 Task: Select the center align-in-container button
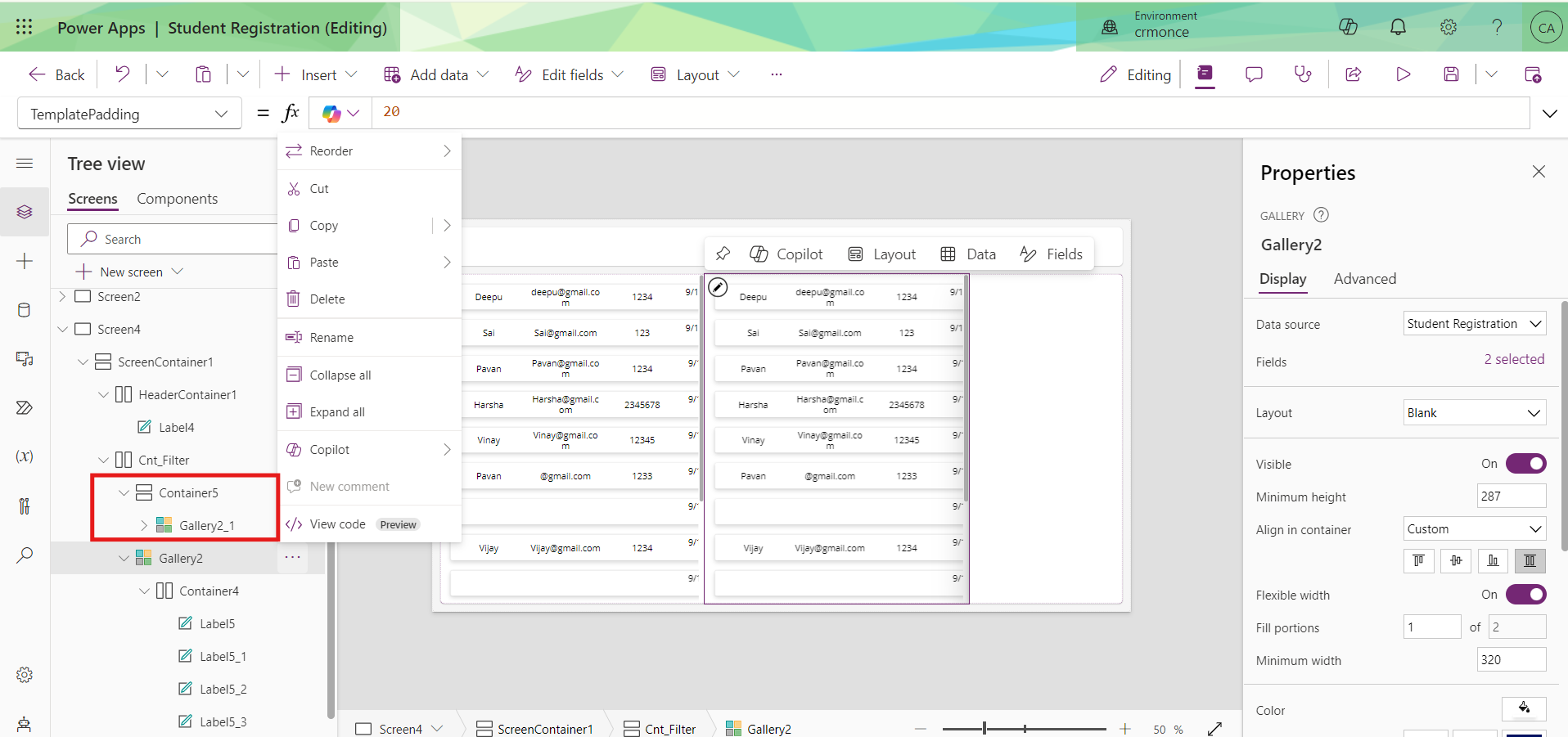(1456, 560)
